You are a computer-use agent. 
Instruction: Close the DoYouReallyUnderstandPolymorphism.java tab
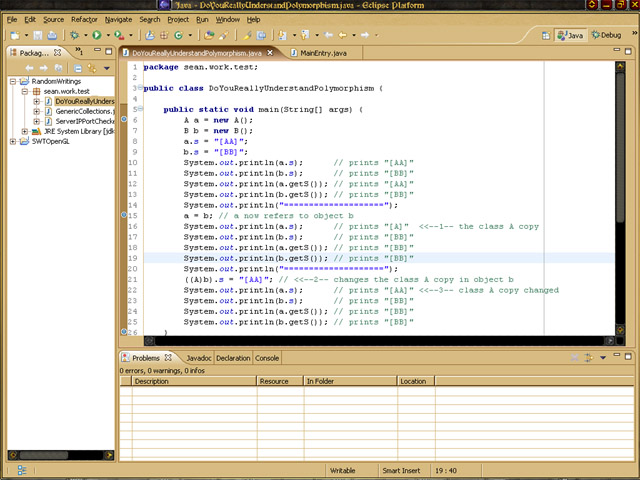270,53
